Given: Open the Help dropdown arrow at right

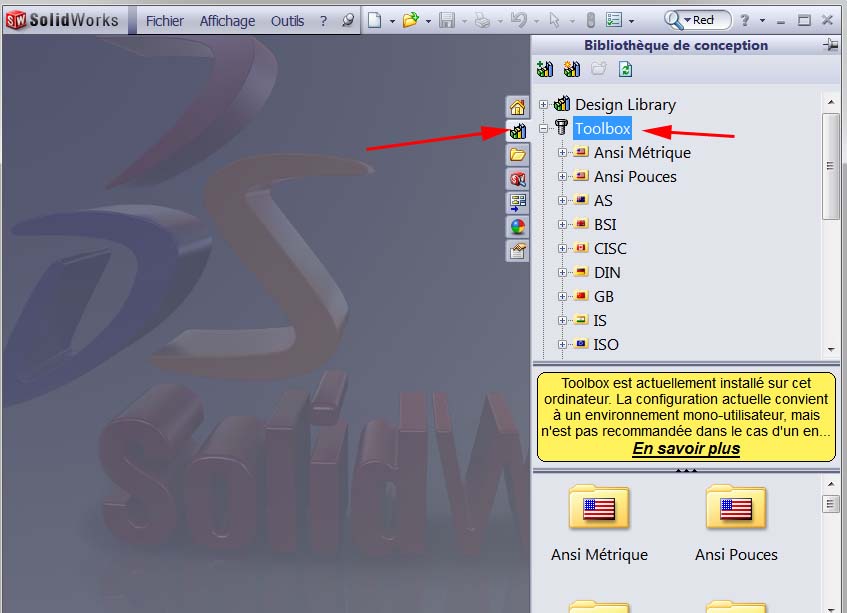Looking at the screenshot, I should 762,21.
